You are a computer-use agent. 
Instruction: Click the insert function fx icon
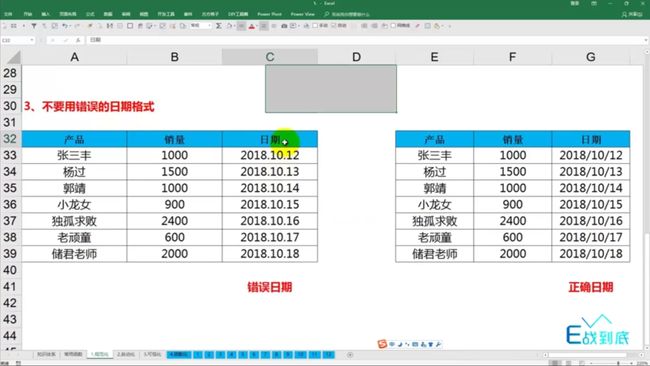(78, 40)
